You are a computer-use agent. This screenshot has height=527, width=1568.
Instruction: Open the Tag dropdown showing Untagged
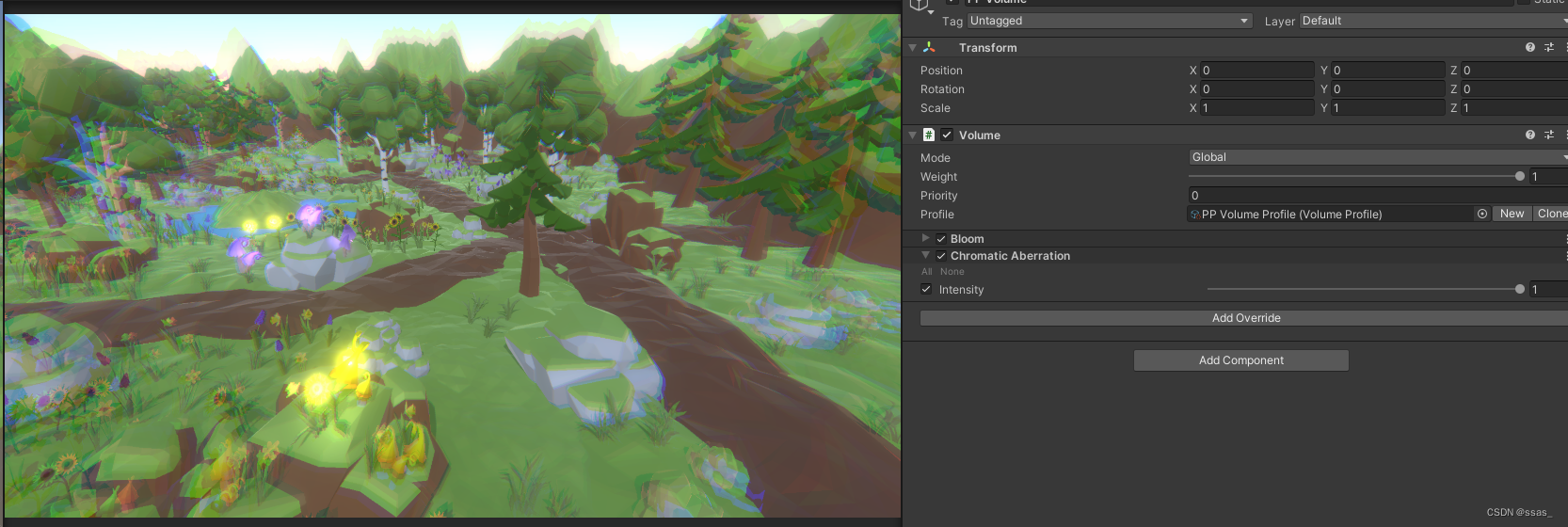[1110, 21]
